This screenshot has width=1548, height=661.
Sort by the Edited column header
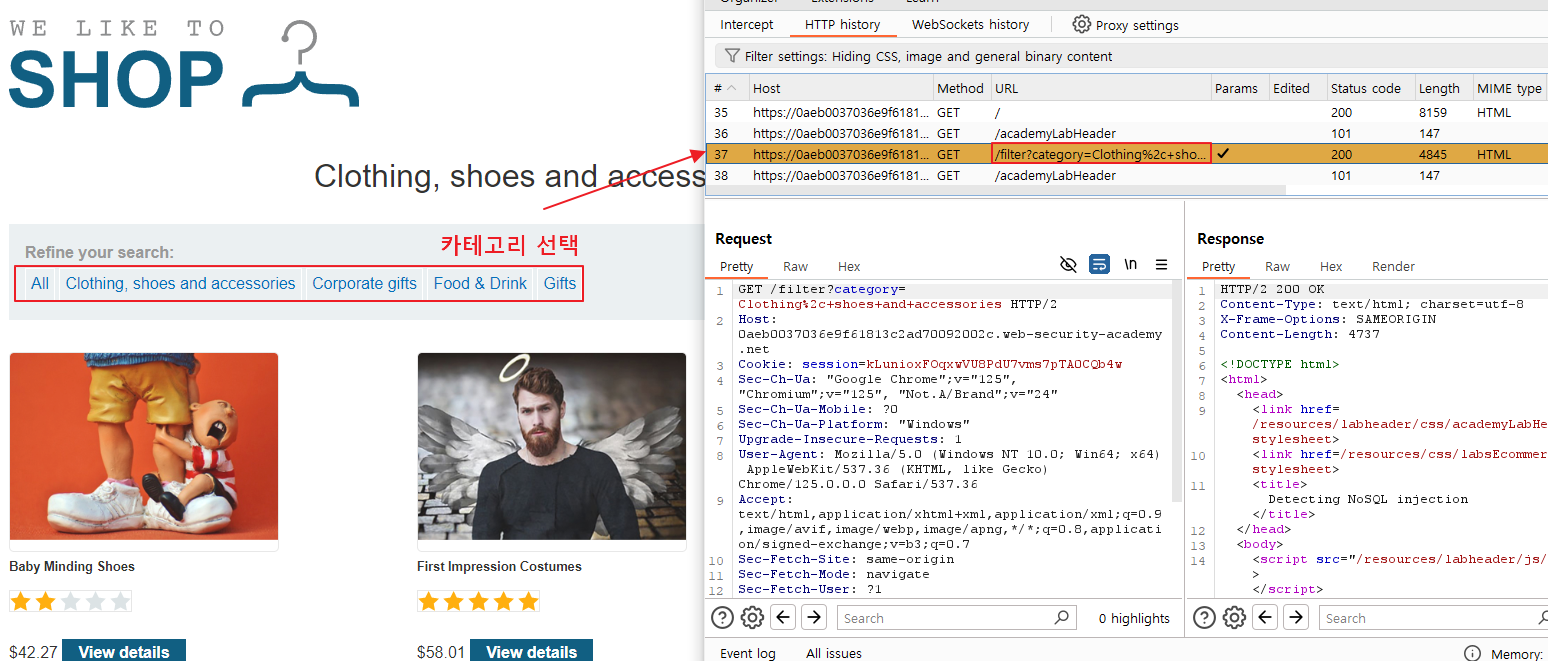click(1298, 88)
